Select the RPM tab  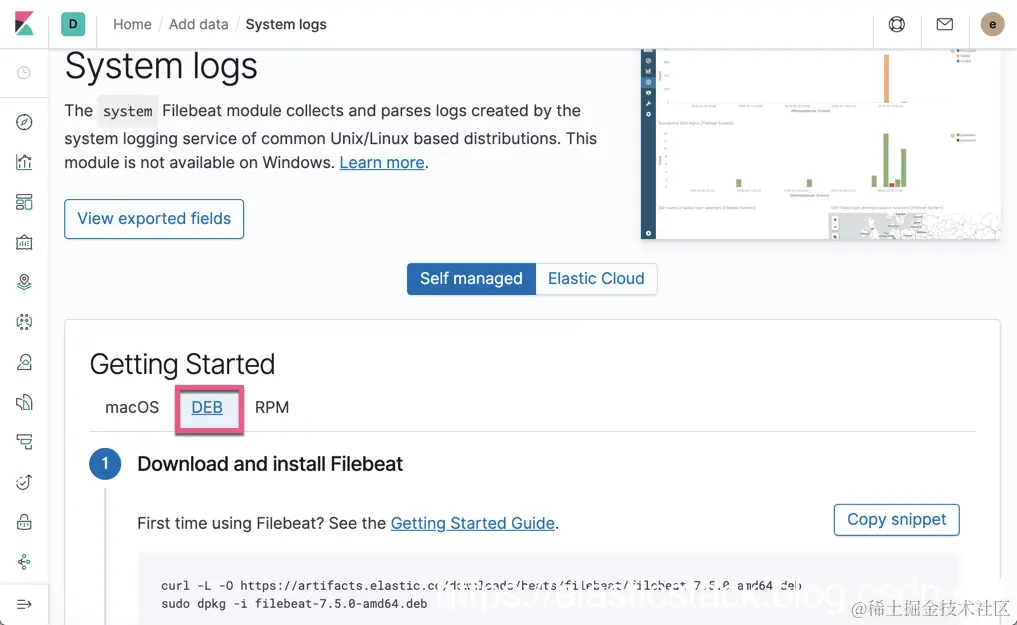pyautogui.click(x=272, y=408)
